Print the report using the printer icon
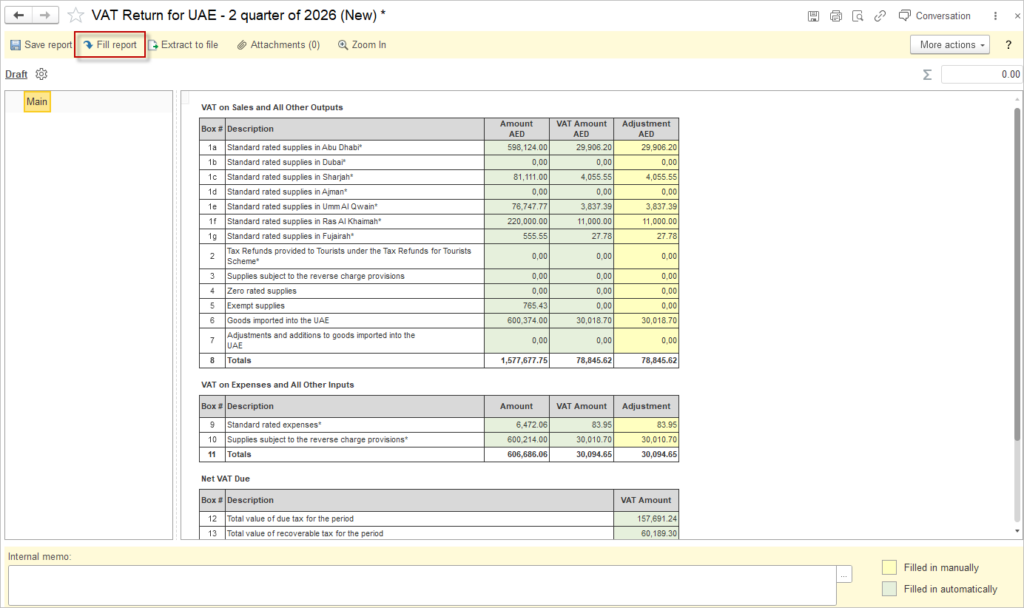 click(x=835, y=16)
